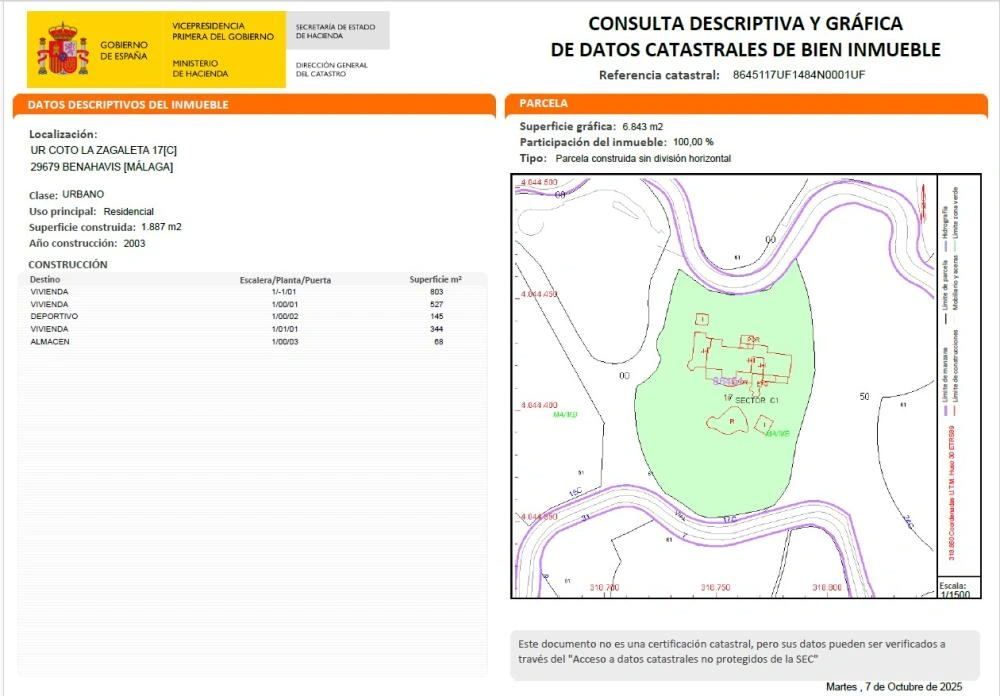Screen dimensions: 1000x696
Task: Click the '1/00/02' cell
Action: coord(285,316)
